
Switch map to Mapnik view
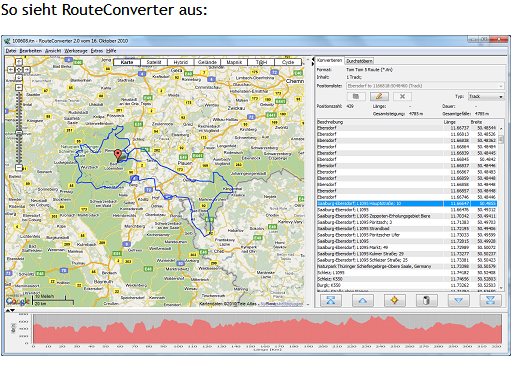point(234,62)
